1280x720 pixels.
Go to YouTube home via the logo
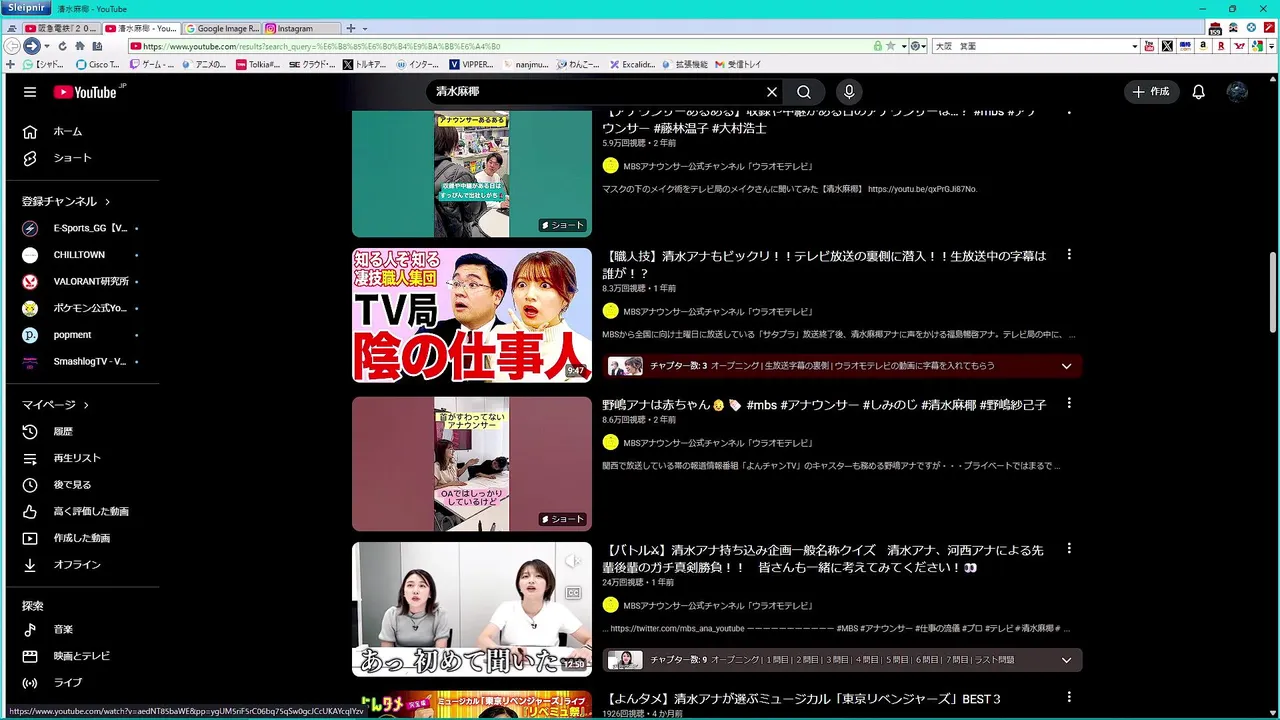click(x=85, y=92)
